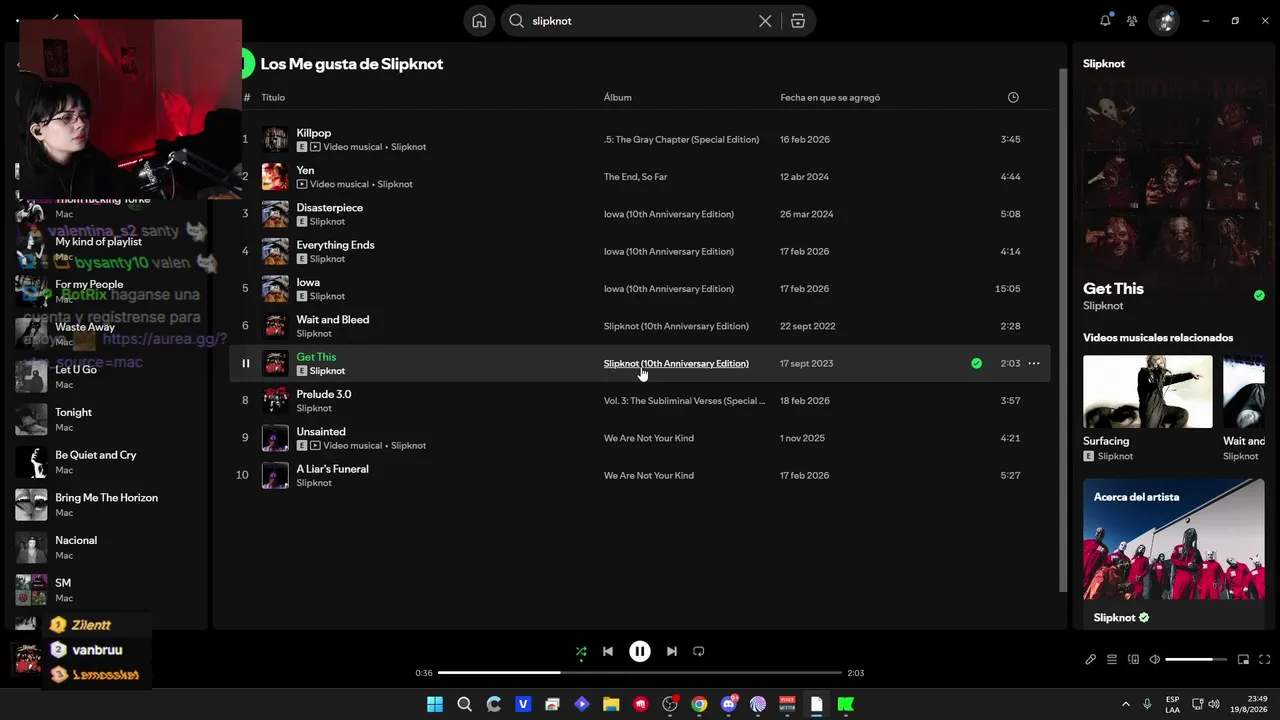Go to Spotify Home with the house icon

click(x=479, y=21)
